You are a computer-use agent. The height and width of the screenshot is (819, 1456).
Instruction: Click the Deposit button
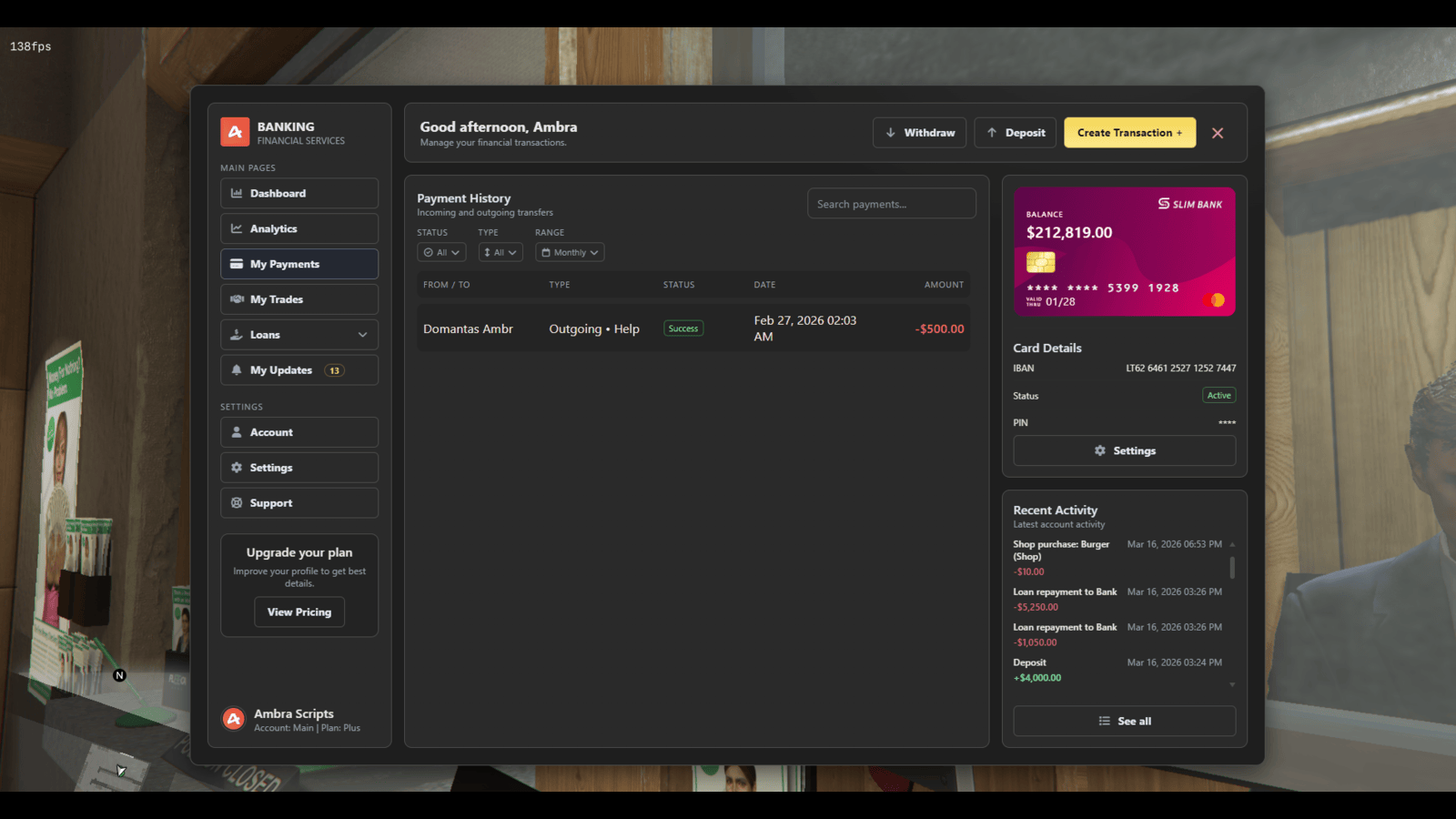[x=1016, y=133]
